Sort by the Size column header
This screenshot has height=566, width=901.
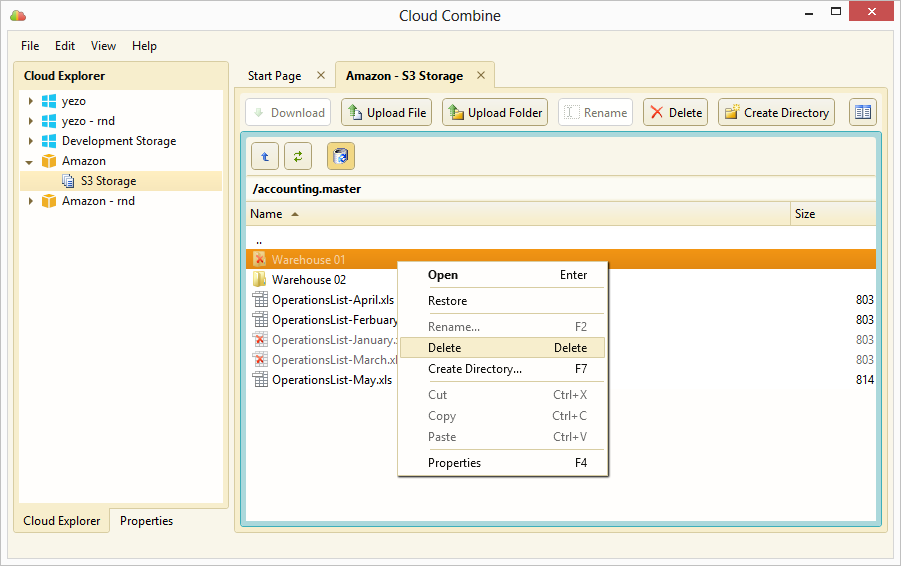(x=833, y=214)
